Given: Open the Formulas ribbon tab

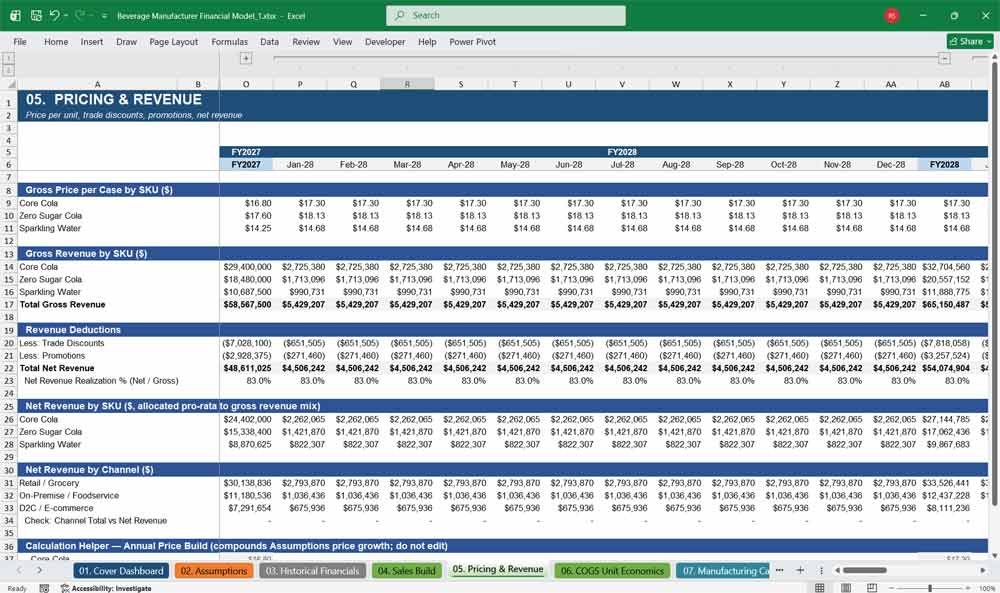Looking at the screenshot, I should (230, 41).
